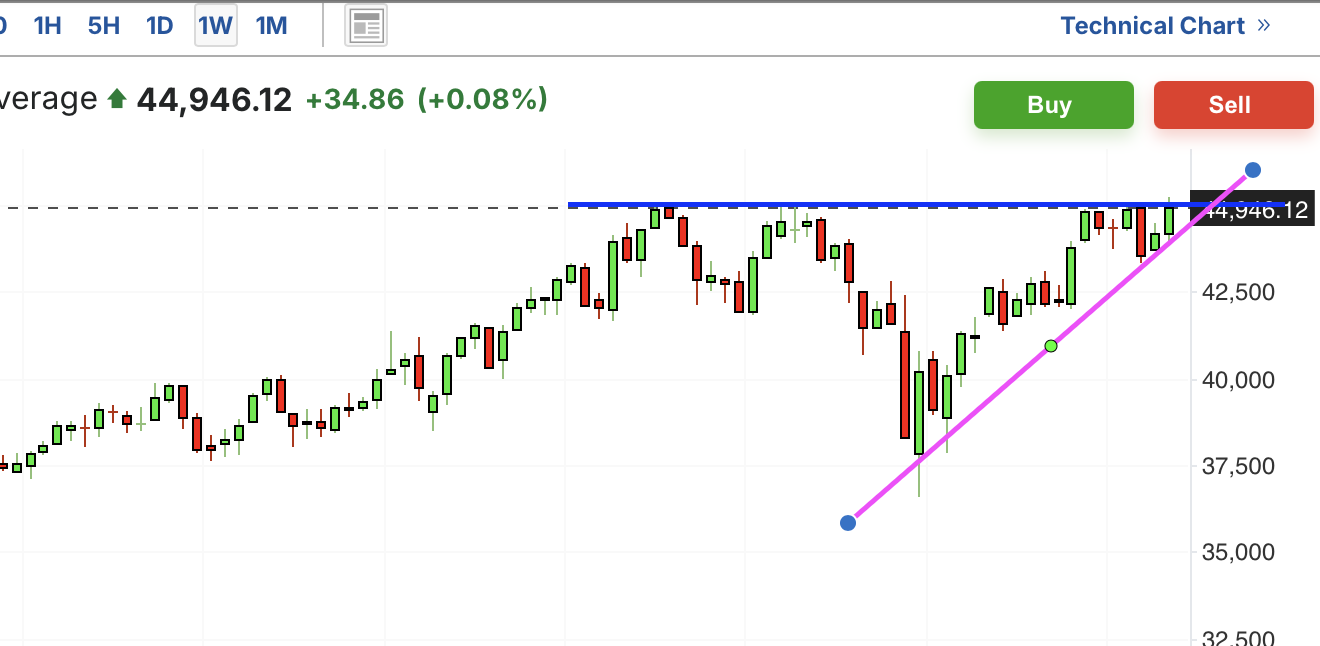Open the Technical Chart link

coord(1152,26)
